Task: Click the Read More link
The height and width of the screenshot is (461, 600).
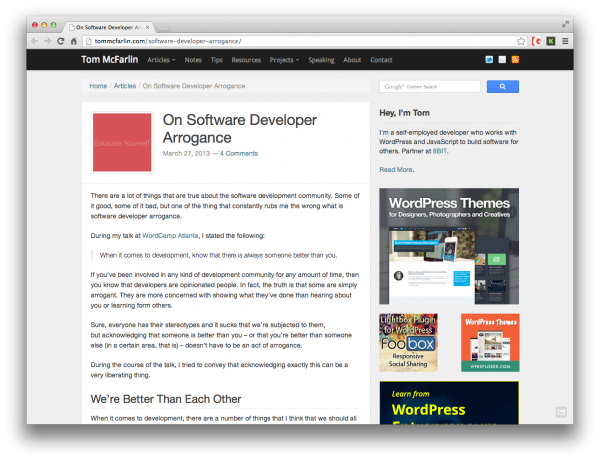Action: (x=396, y=169)
